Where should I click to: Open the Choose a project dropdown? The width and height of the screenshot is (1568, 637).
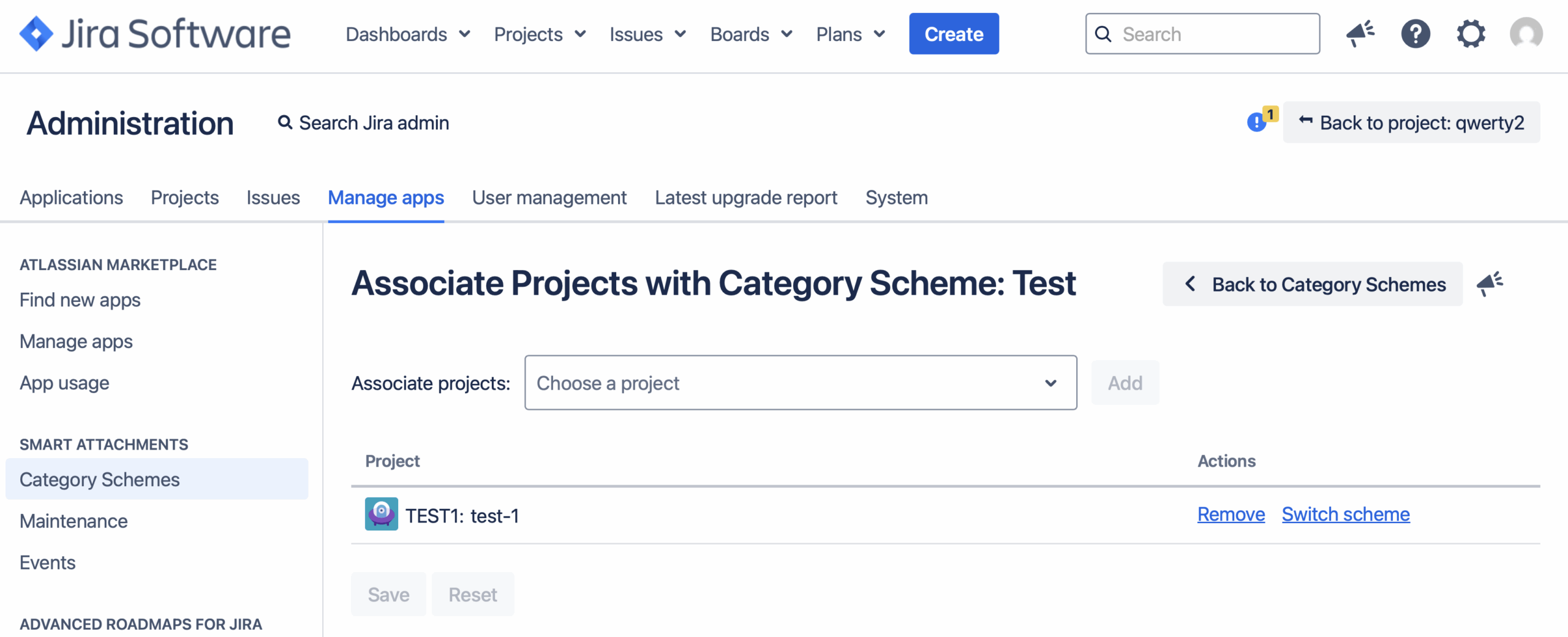pos(800,383)
